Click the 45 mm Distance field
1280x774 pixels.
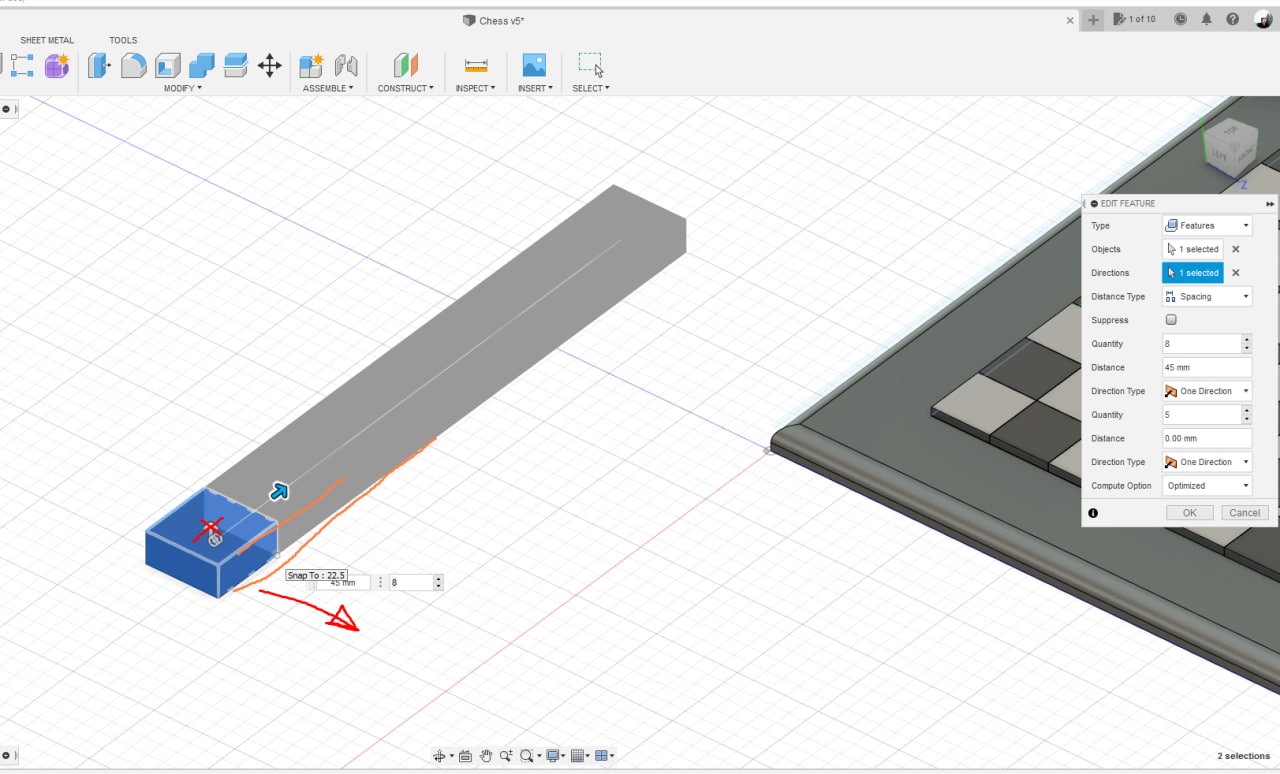coord(1206,367)
